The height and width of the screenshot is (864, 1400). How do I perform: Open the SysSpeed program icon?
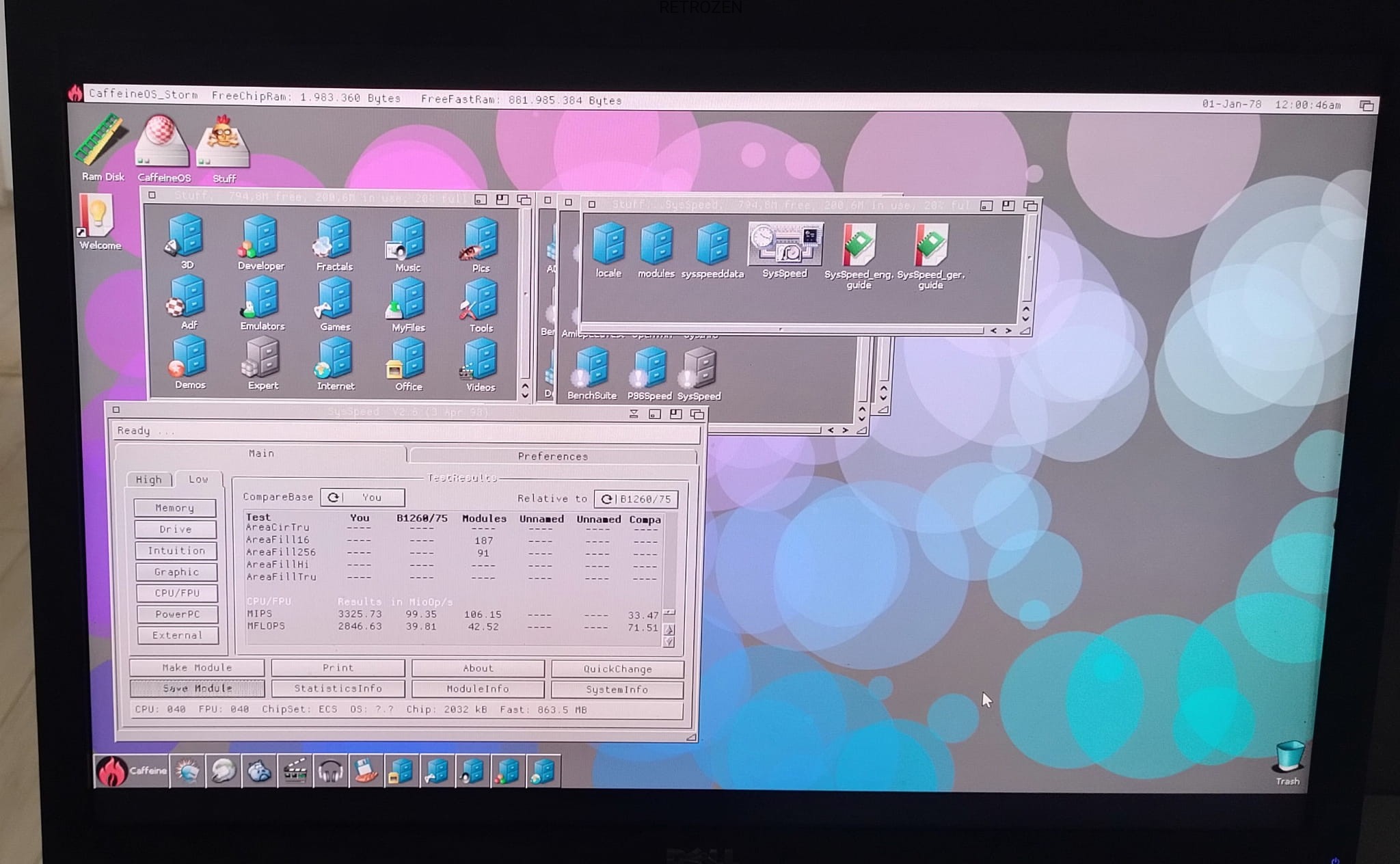tap(785, 245)
